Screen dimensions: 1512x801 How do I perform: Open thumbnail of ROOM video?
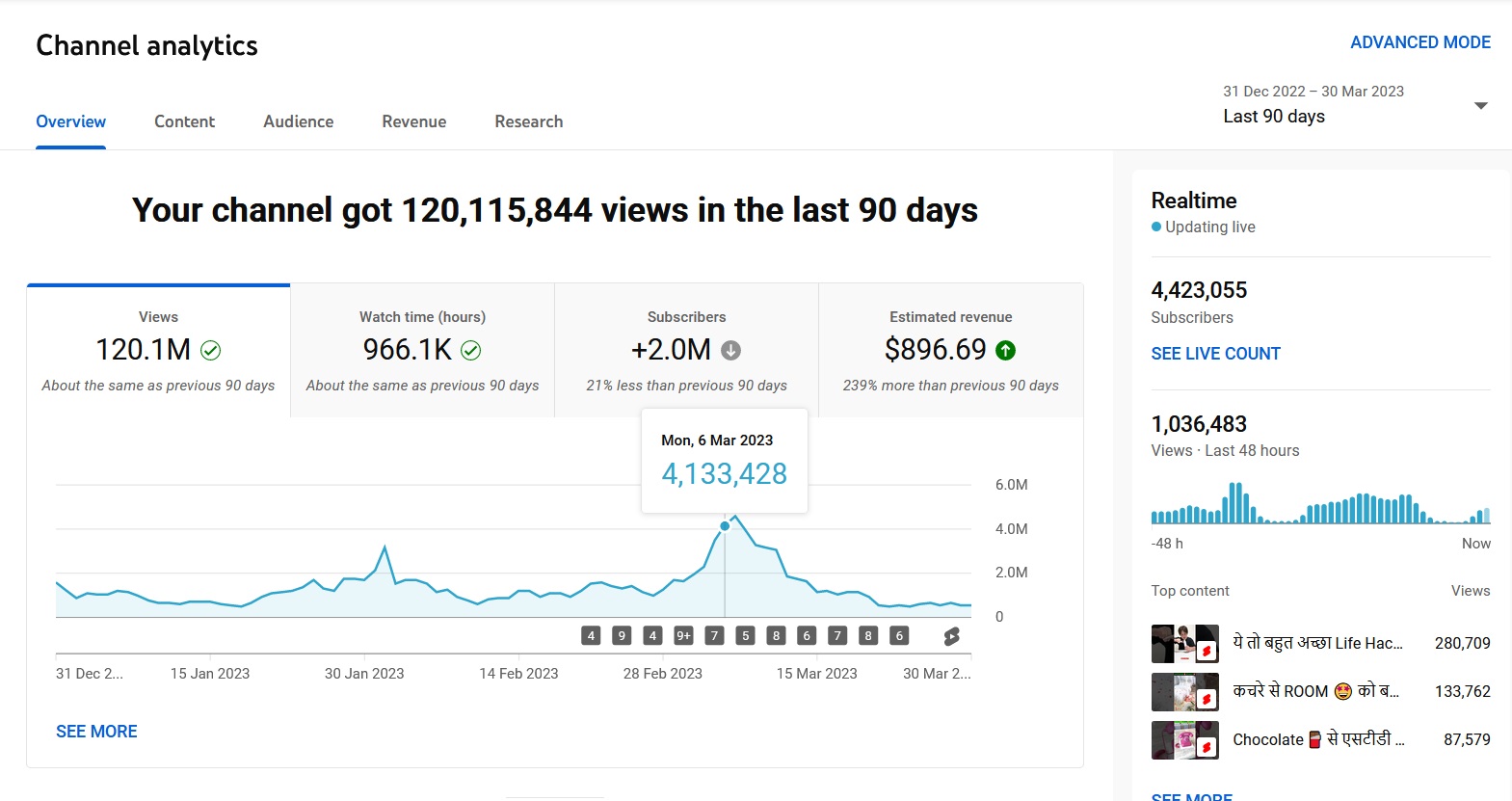(1184, 692)
